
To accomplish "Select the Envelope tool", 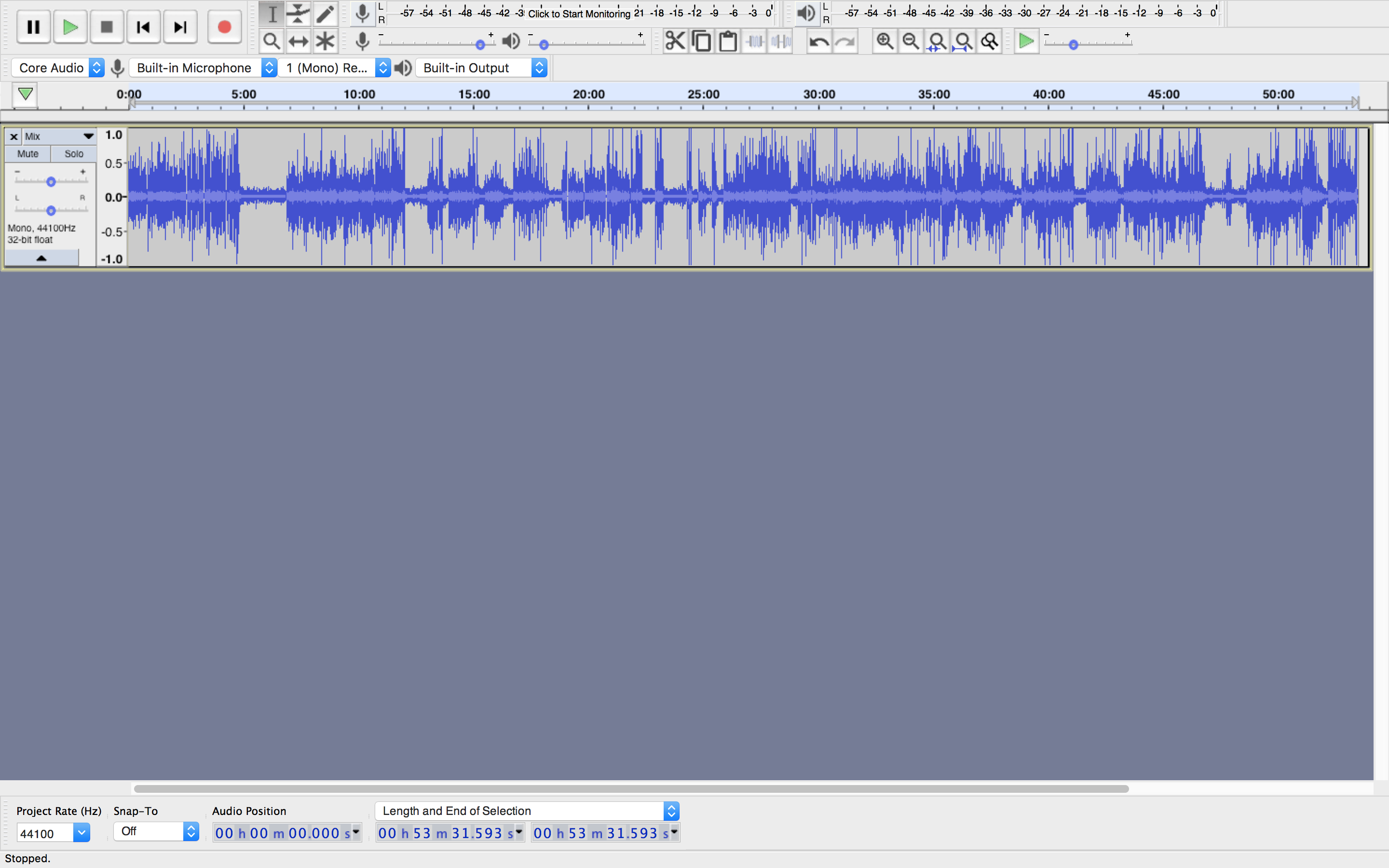I will [299, 14].
